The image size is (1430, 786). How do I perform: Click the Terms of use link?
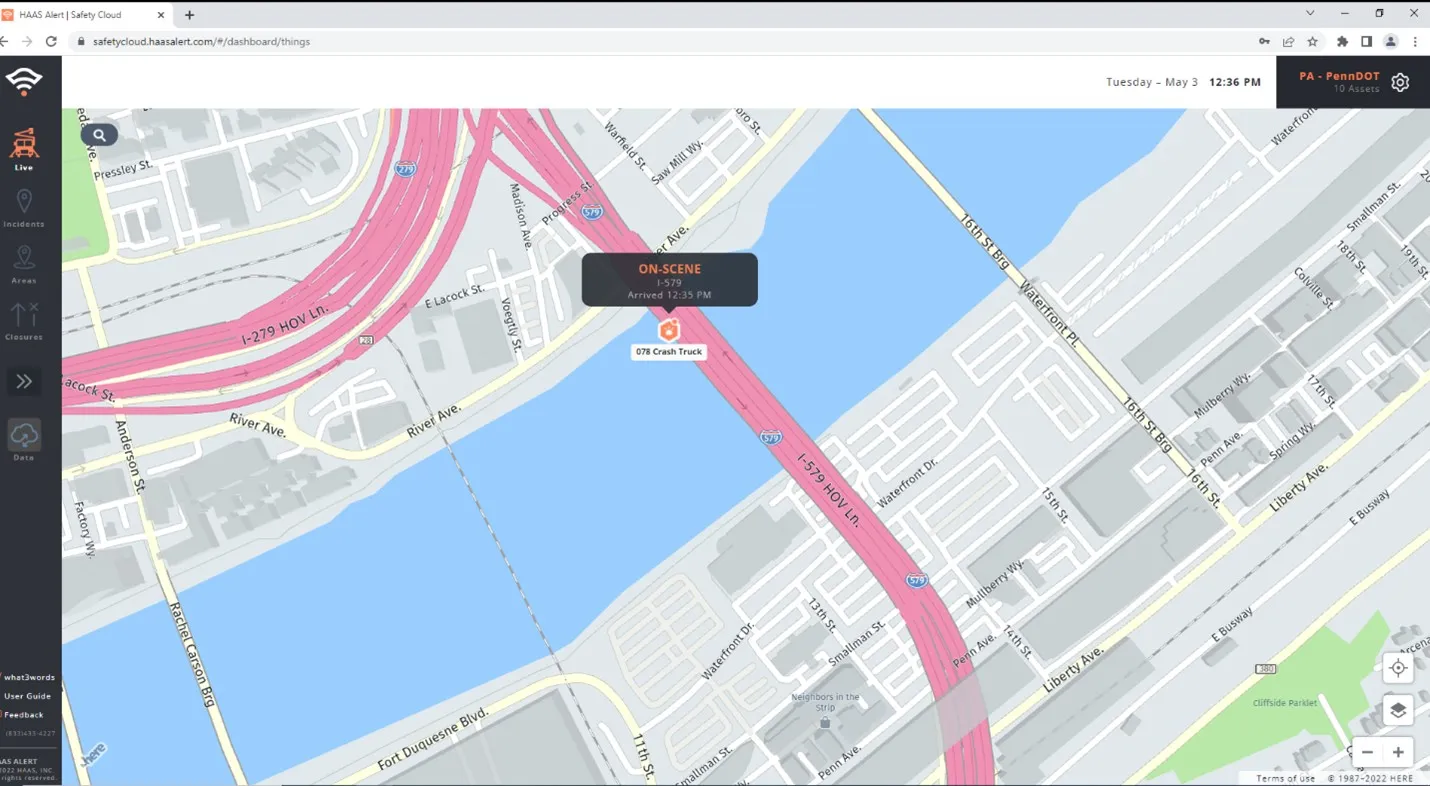coord(1286,778)
